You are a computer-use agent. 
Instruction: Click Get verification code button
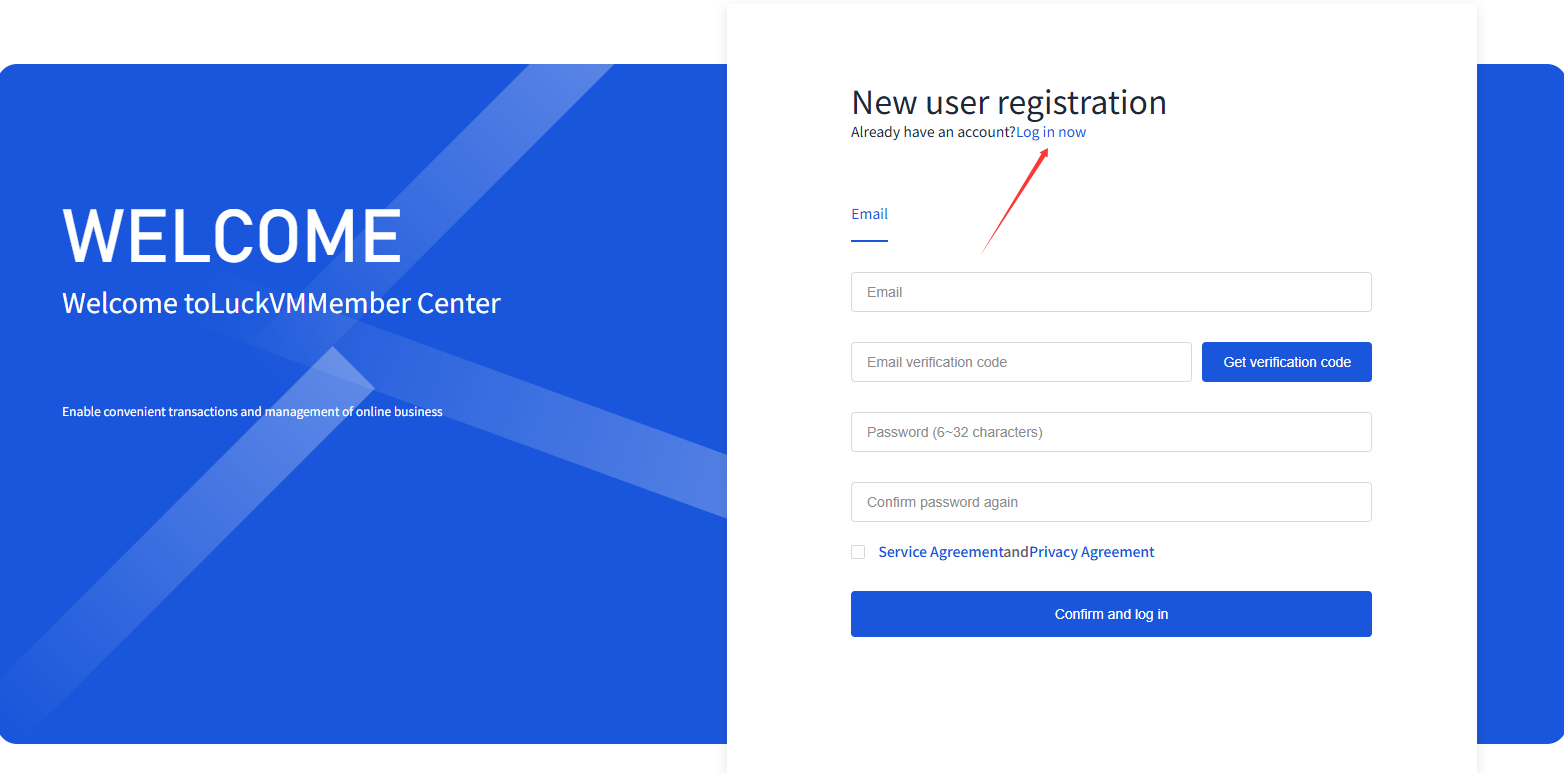(1287, 362)
